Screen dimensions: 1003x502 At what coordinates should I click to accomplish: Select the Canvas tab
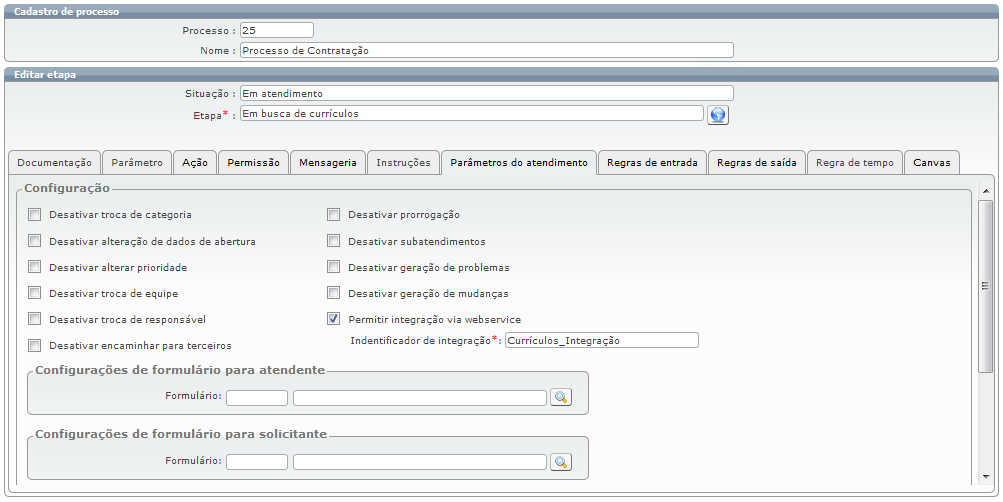coord(932,162)
